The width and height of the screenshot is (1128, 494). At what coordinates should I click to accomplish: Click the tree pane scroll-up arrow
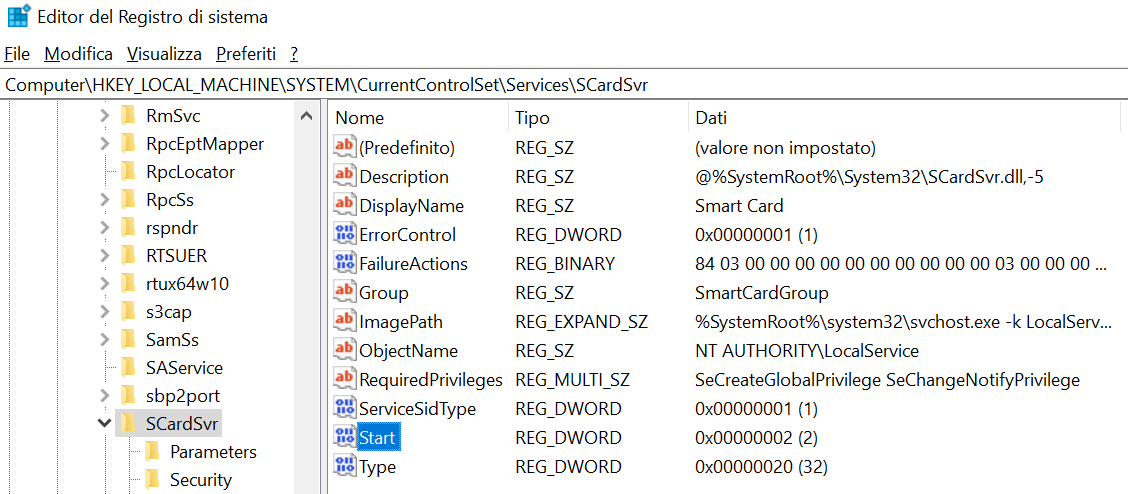point(306,116)
